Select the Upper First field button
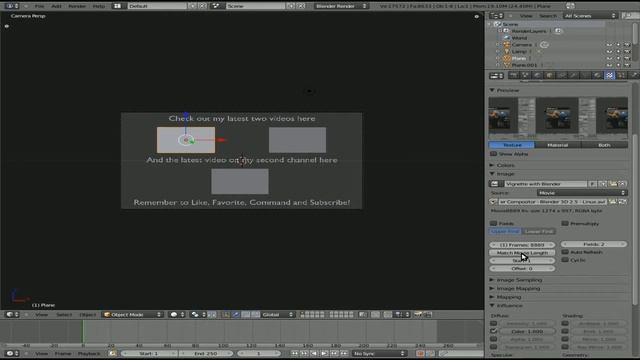Image resolution: width=640 pixels, height=360 pixels. pyautogui.click(x=505, y=231)
